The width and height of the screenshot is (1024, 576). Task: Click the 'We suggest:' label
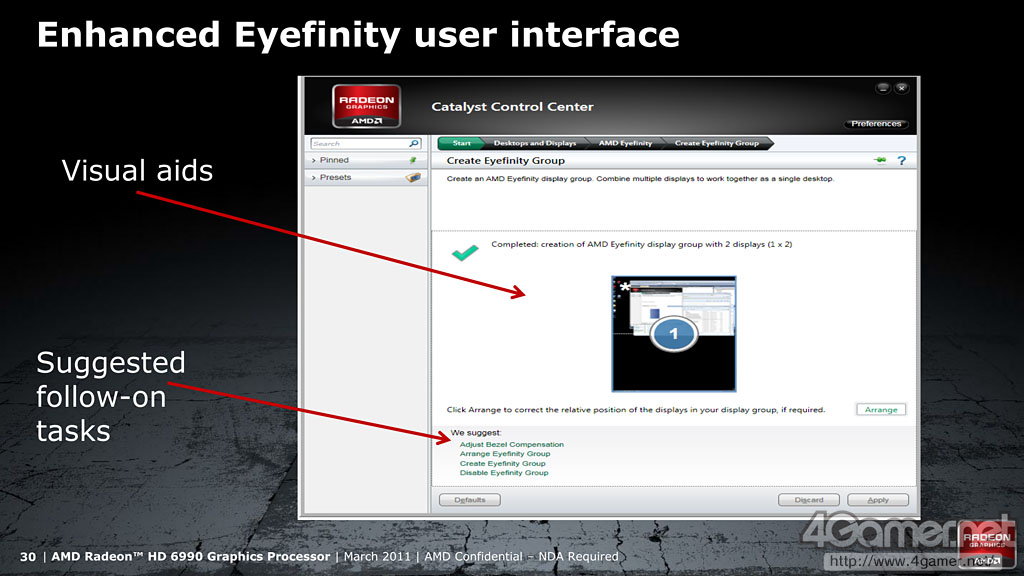click(476, 432)
